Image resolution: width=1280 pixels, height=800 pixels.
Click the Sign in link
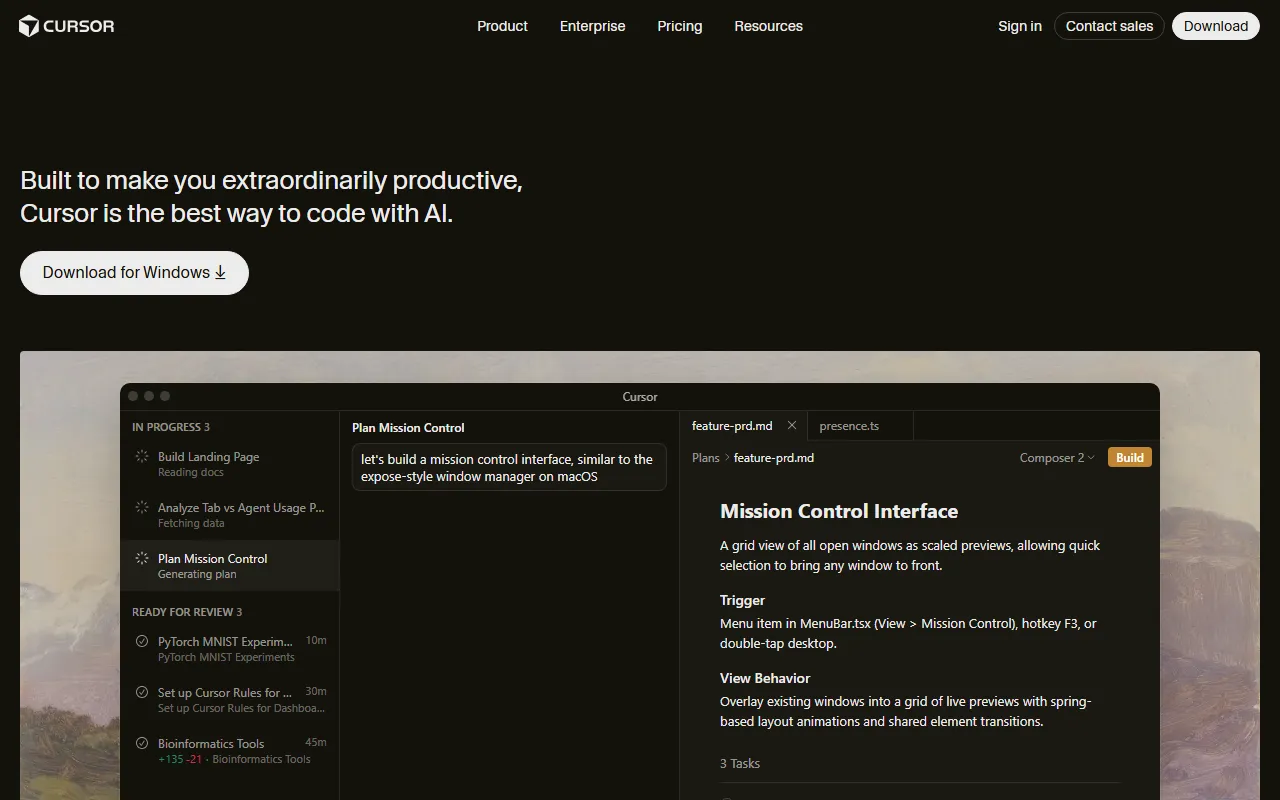coord(1019,26)
